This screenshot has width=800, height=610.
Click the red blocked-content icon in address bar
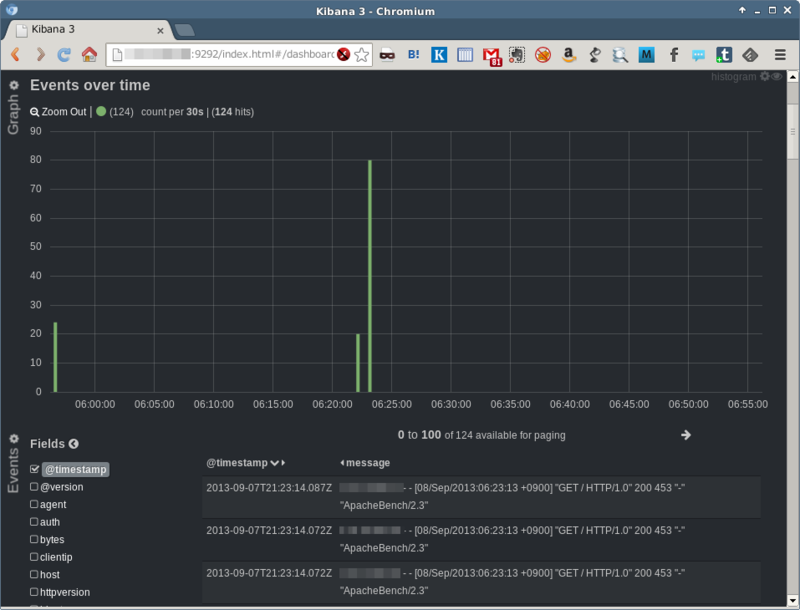click(343, 54)
